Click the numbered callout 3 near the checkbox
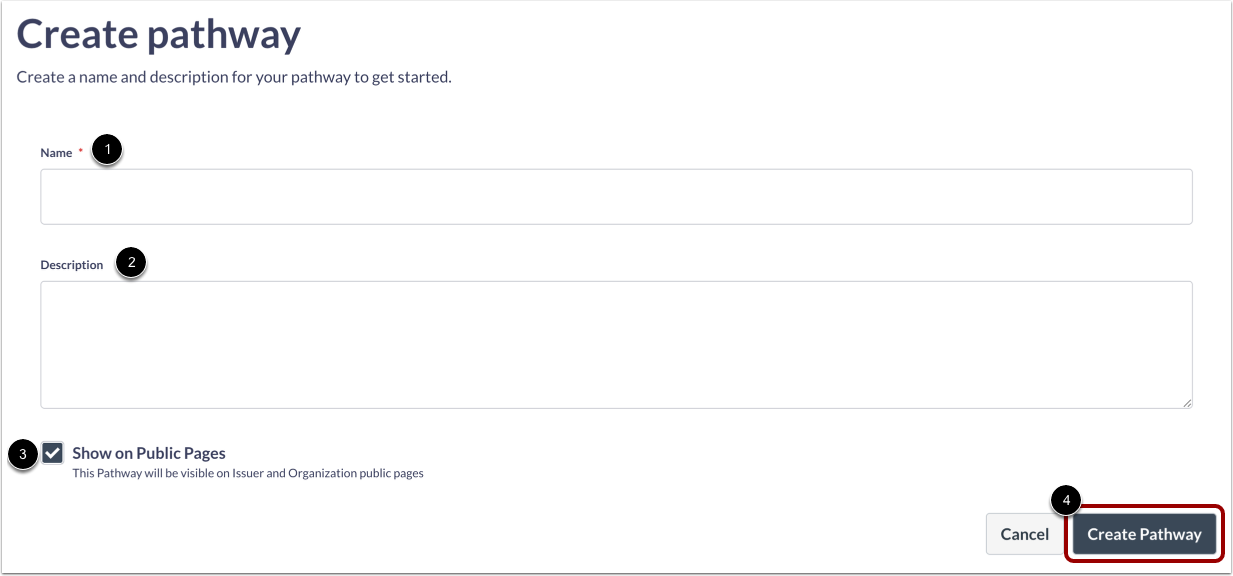The height and width of the screenshot is (576, 1233). pyautogui.click(x=22, y=454)
